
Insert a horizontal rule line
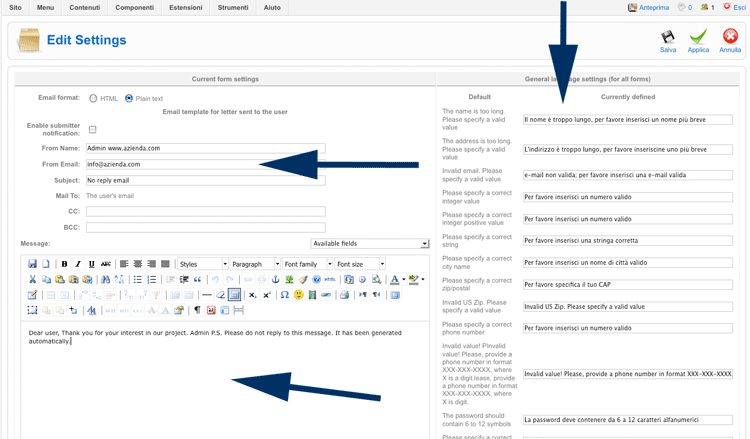coord(207,295)
